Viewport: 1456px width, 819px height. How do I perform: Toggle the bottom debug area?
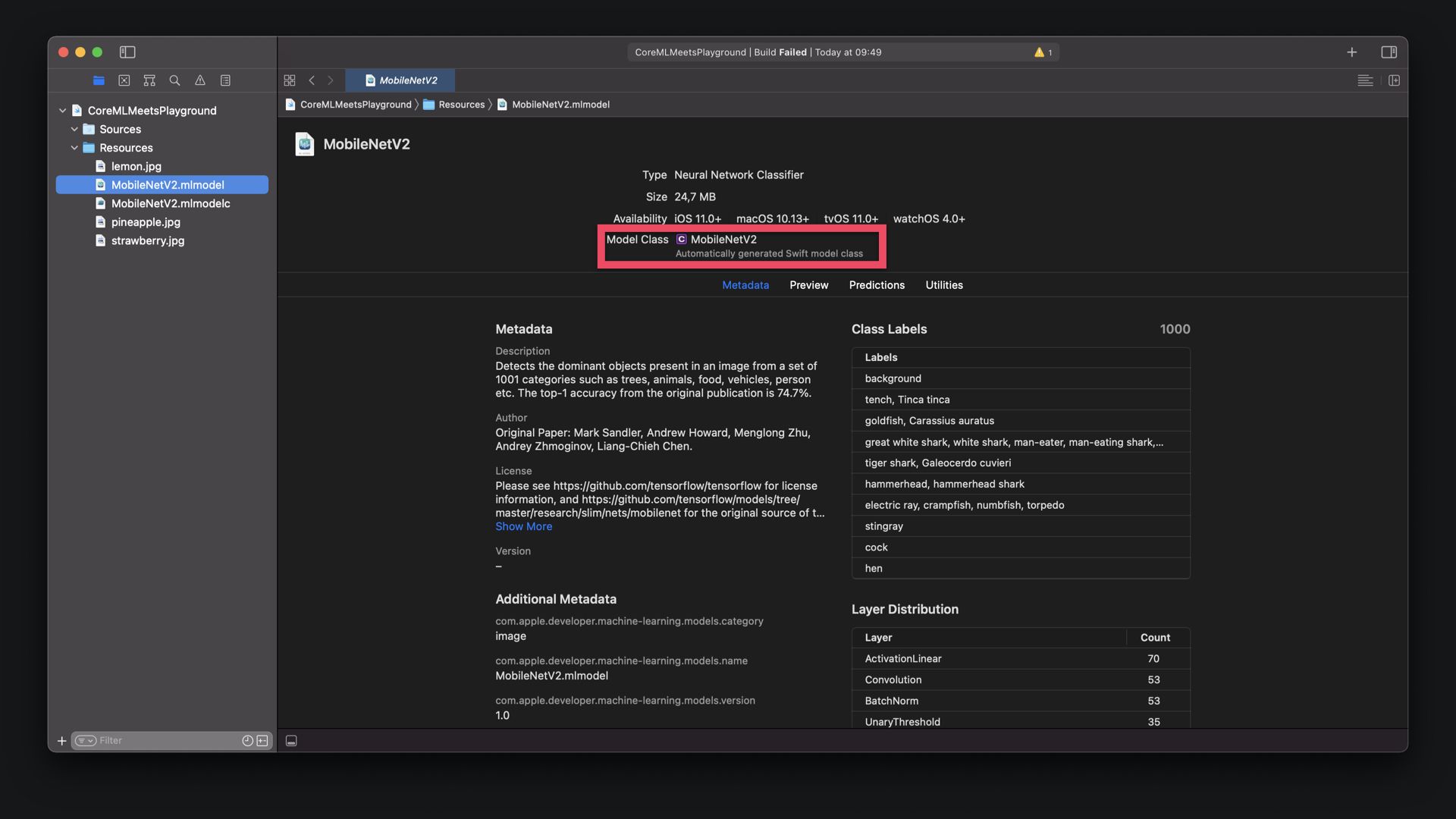[x=291, y=741]
